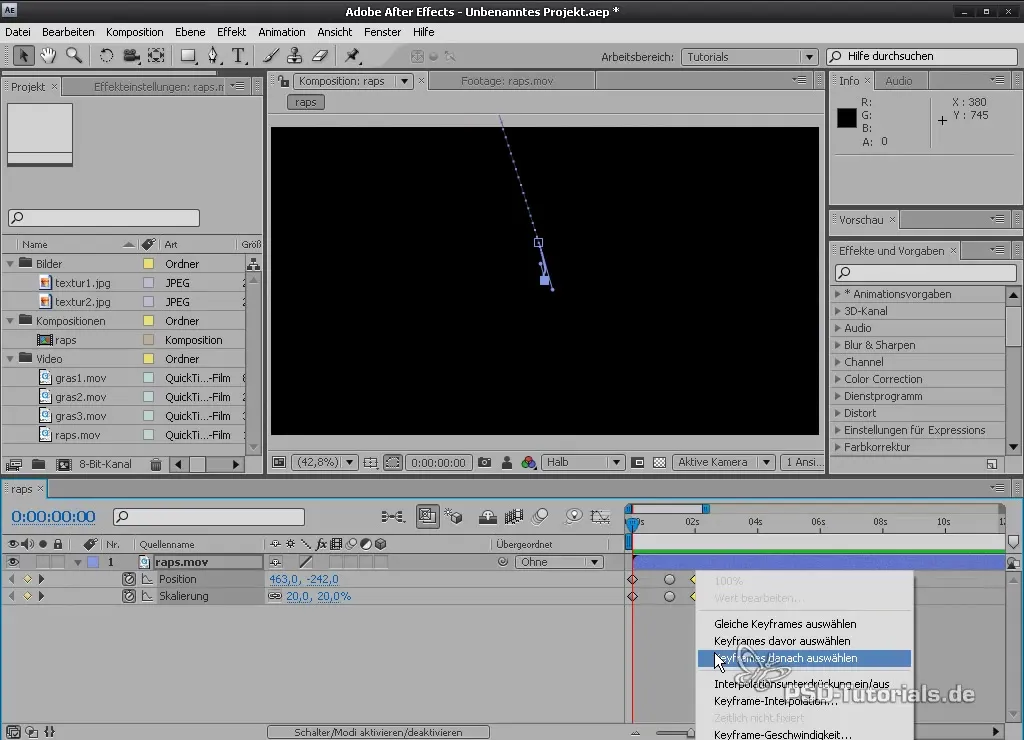This screenshot has width=1024, height=740.
Task: Select the Rectangle mask tool
Action: click(x=188, y=56)
